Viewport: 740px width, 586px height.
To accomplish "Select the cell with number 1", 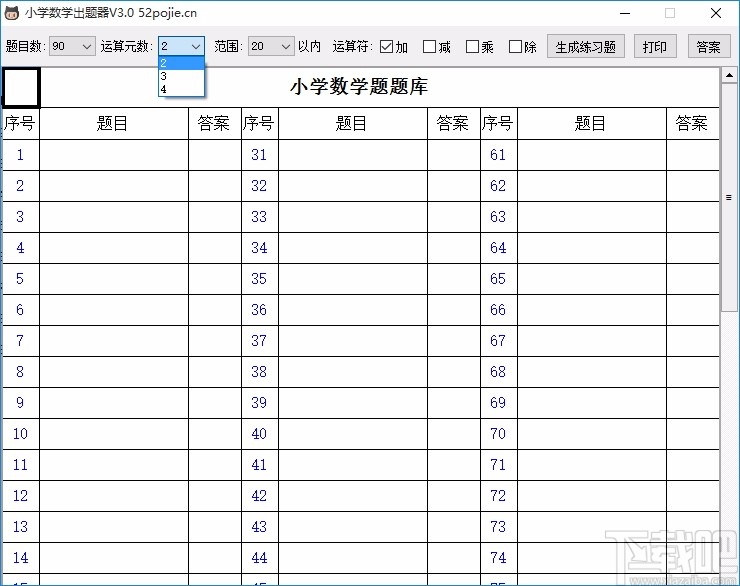I will point(21,155).
